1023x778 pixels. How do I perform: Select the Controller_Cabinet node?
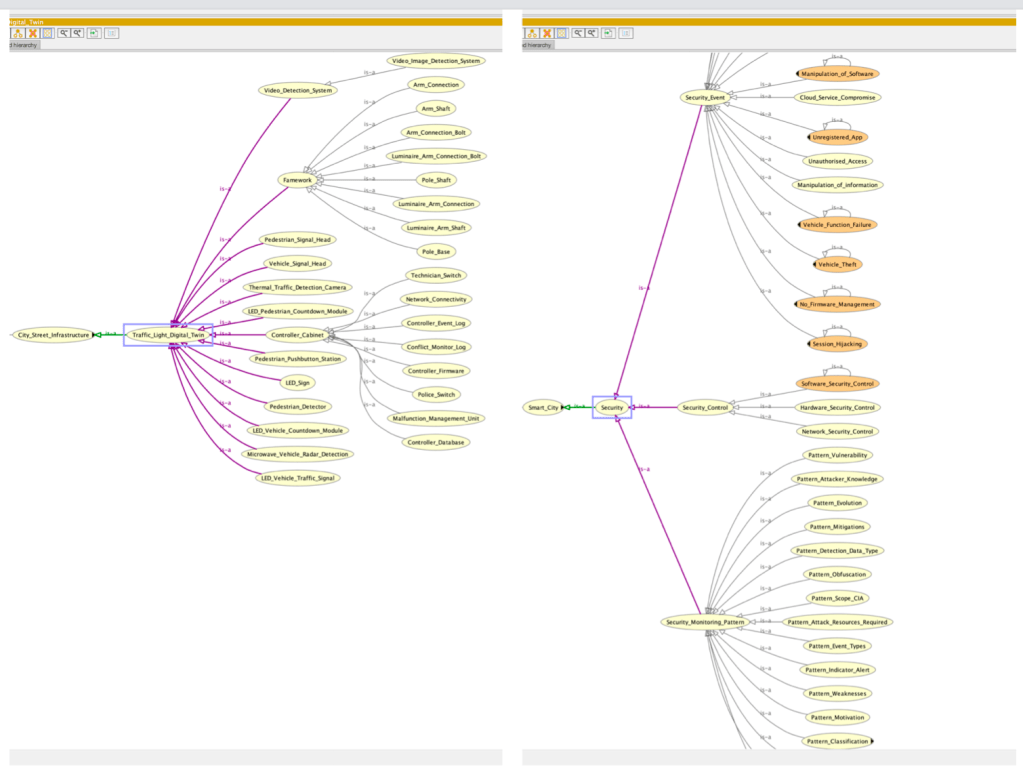tap(296, 335)
